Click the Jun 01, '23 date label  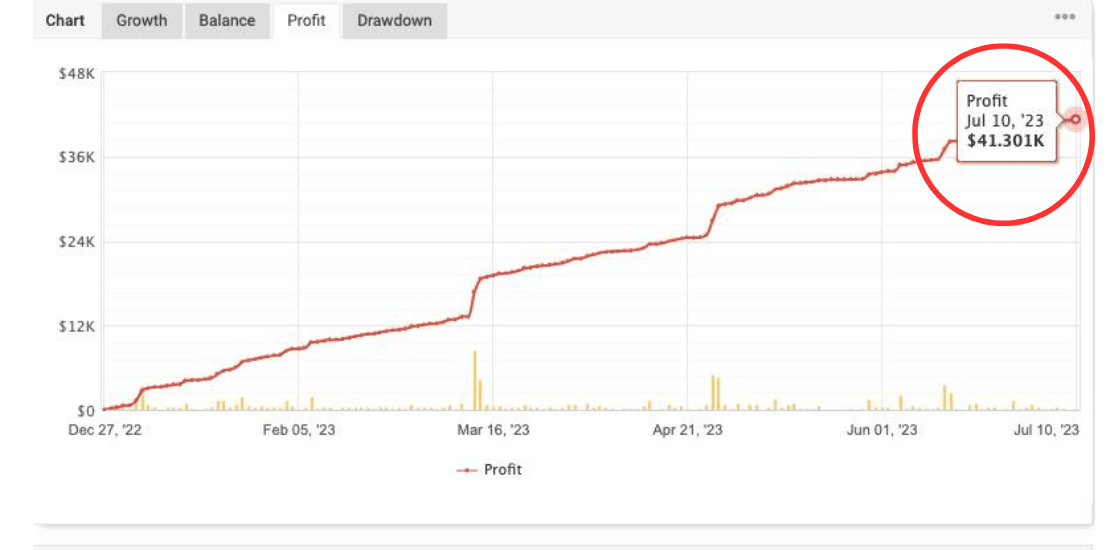(x=882, y=431)
